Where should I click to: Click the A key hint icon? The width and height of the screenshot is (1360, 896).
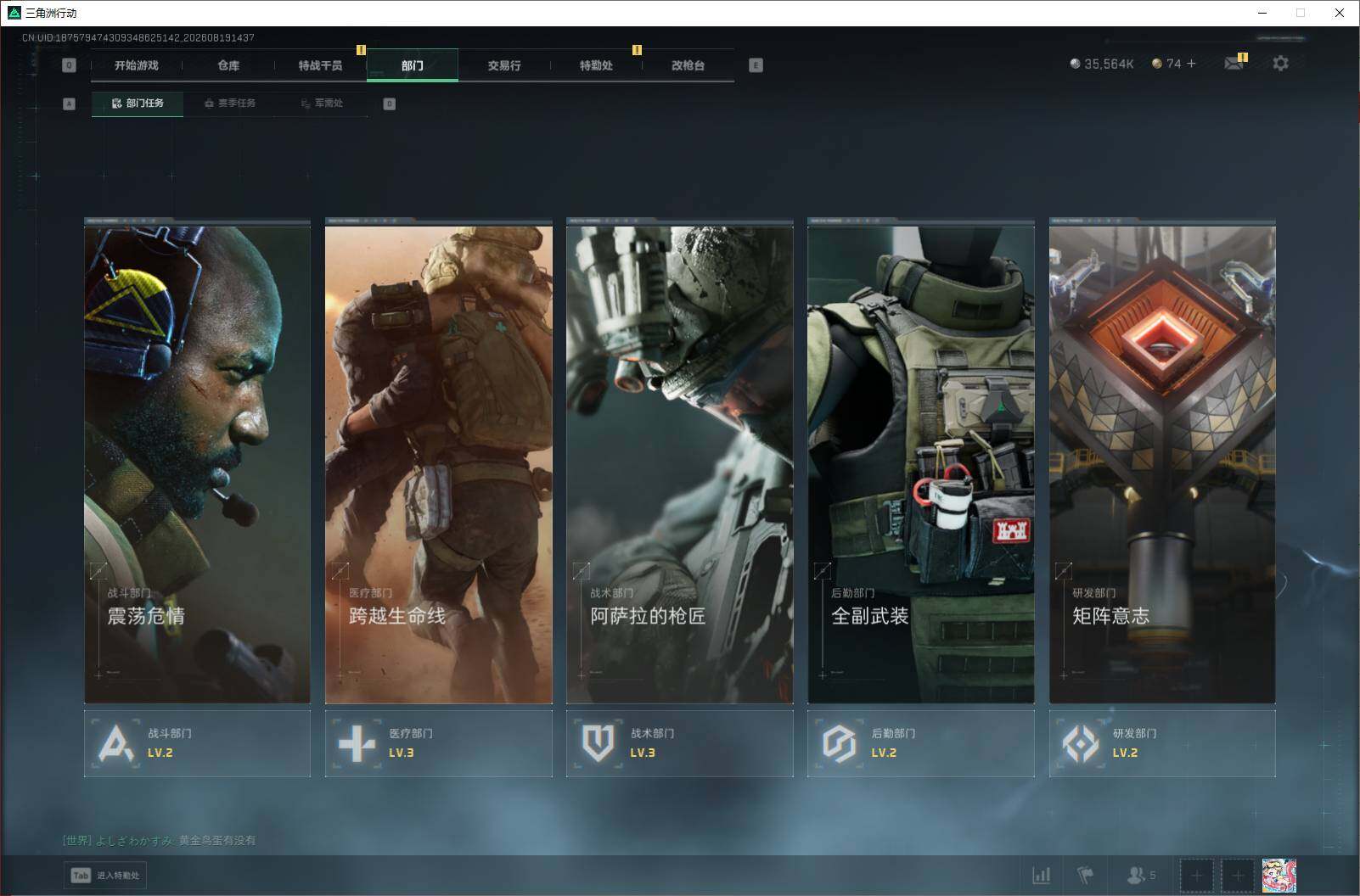pyautogui.click(x=70, y=104)
